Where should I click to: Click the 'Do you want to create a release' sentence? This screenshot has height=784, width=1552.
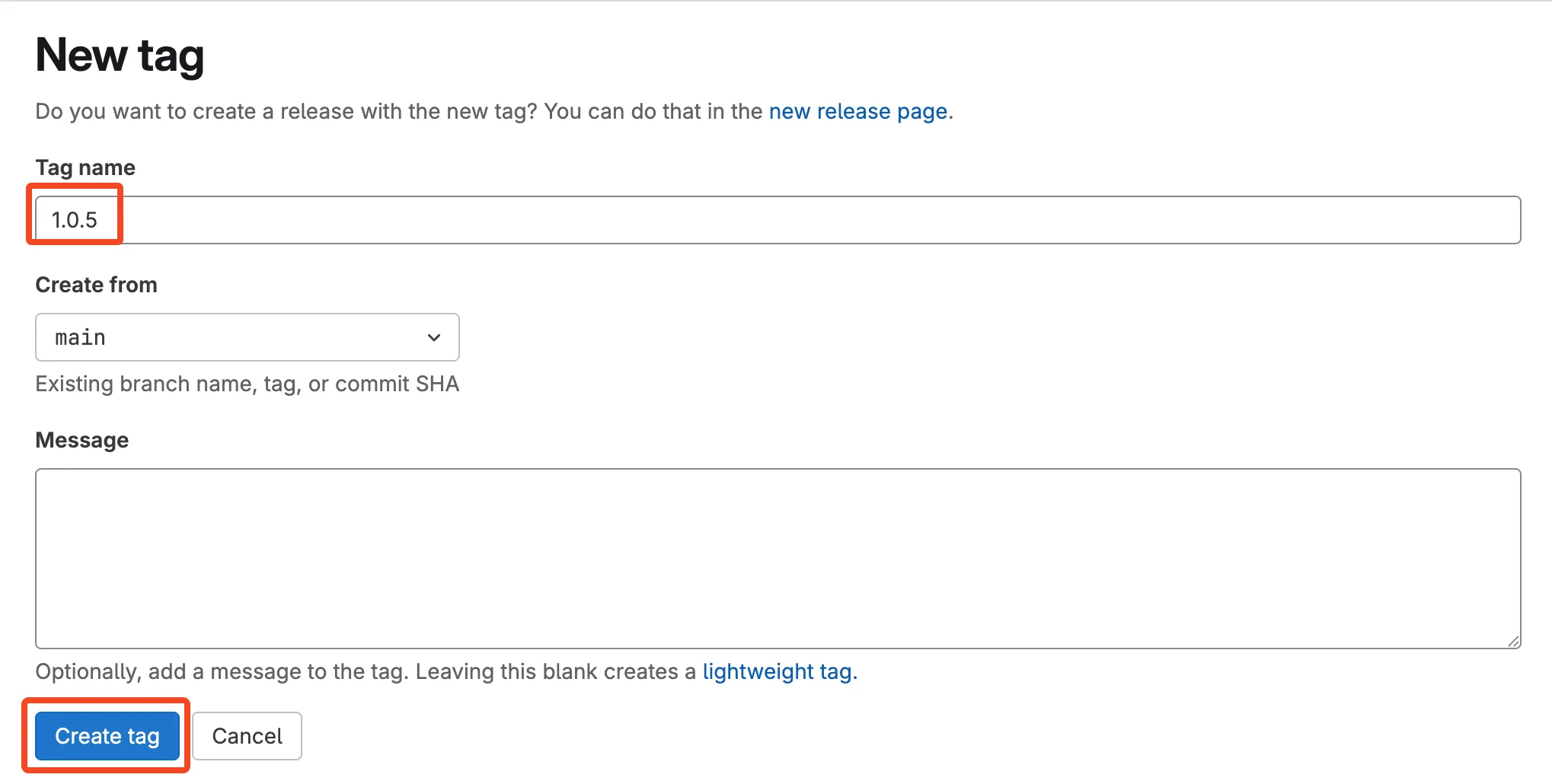396,111
